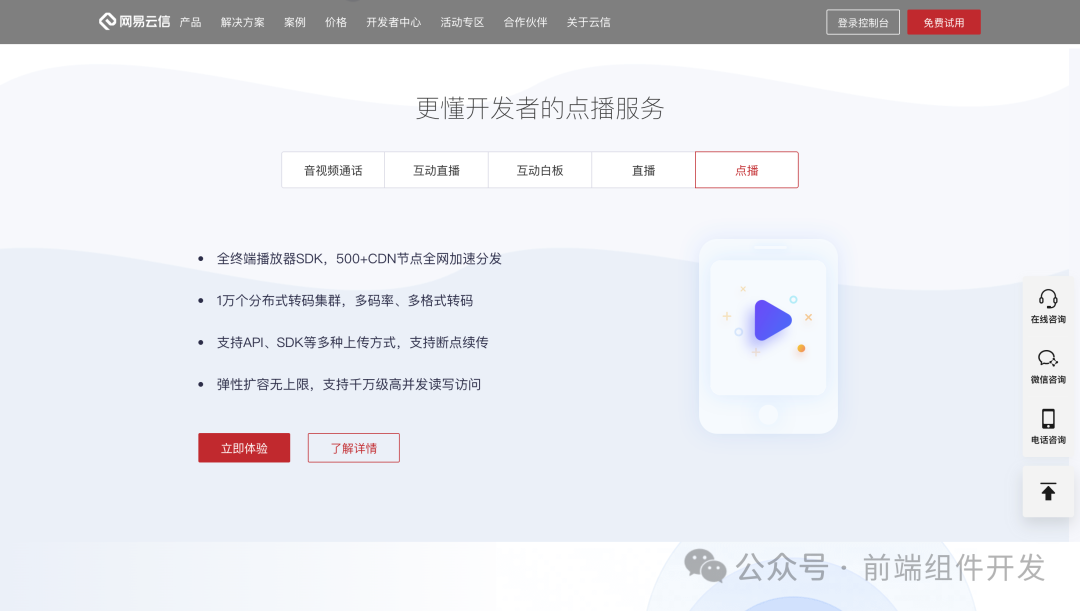Click the 微信咨询 WeChat icon

tap(1048, 359)
